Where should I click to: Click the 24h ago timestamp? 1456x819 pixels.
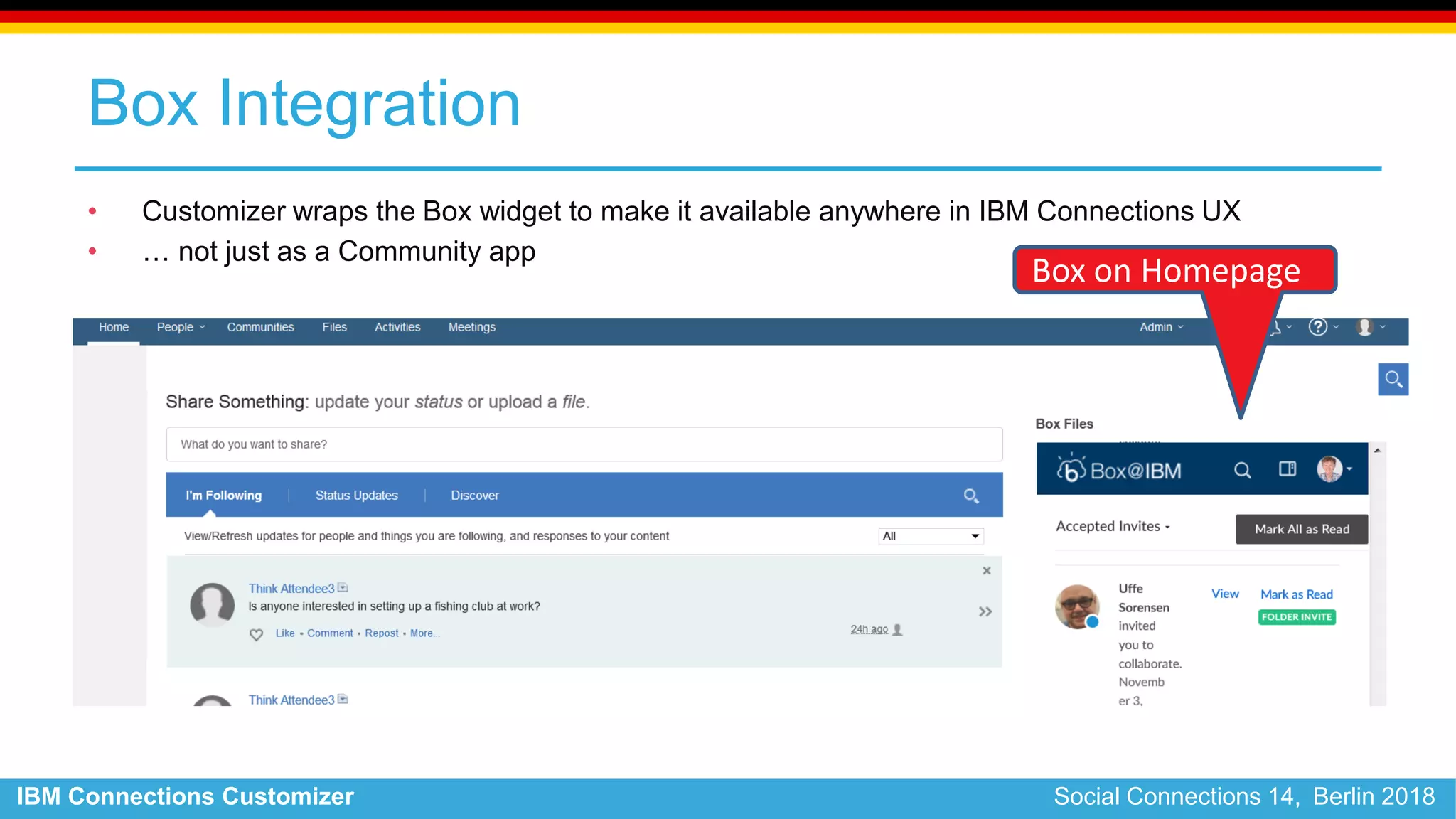[x=869, y=629]
